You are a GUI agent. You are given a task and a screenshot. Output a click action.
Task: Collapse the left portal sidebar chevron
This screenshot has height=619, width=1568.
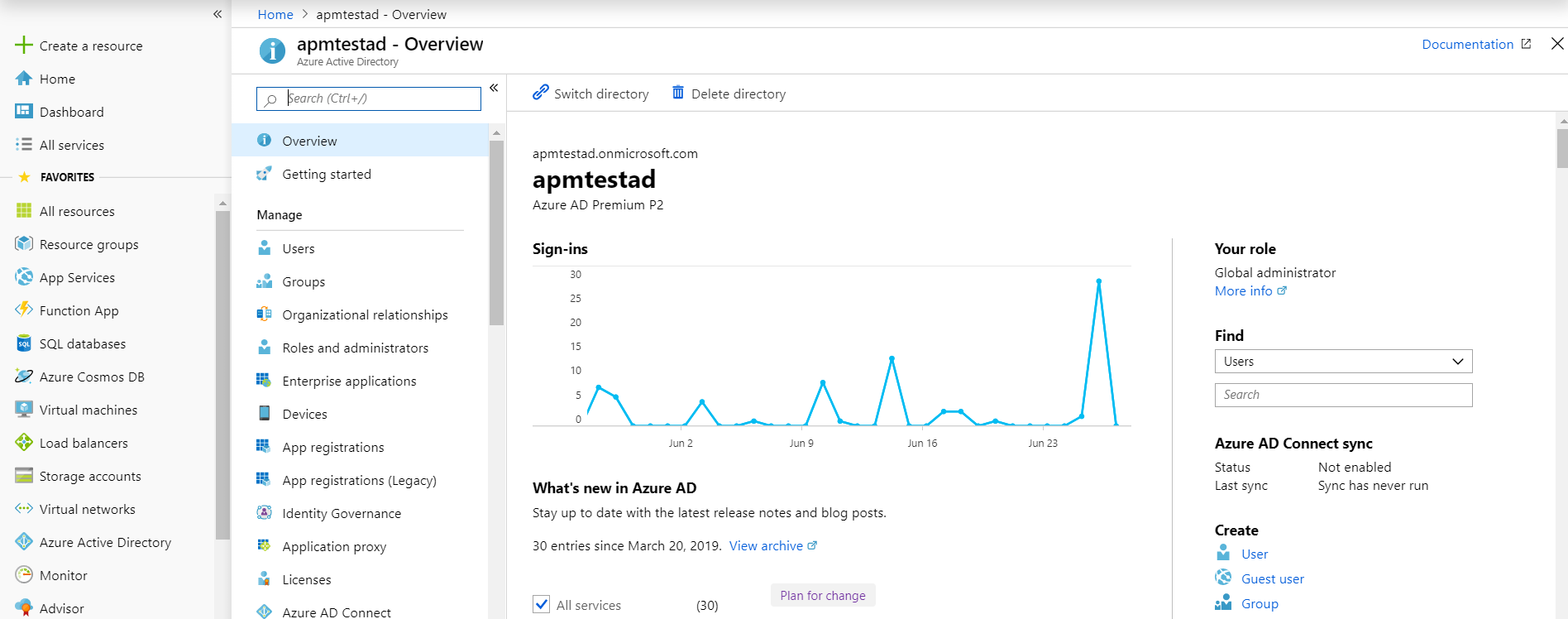click(218, 14)
